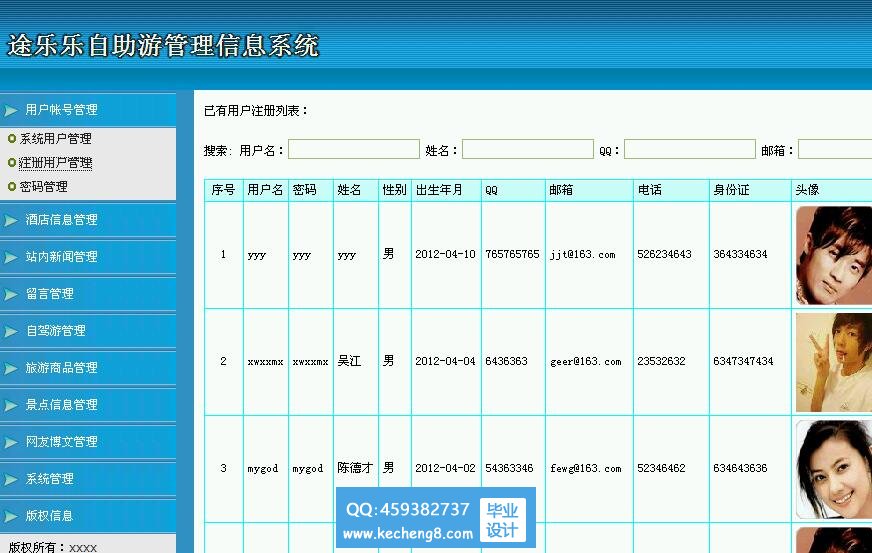Image resolution: width=872 pixels, height=553 pixels.
Task: Expand the 旅游商品管理 menu section
Action: [x=88, y=368]
